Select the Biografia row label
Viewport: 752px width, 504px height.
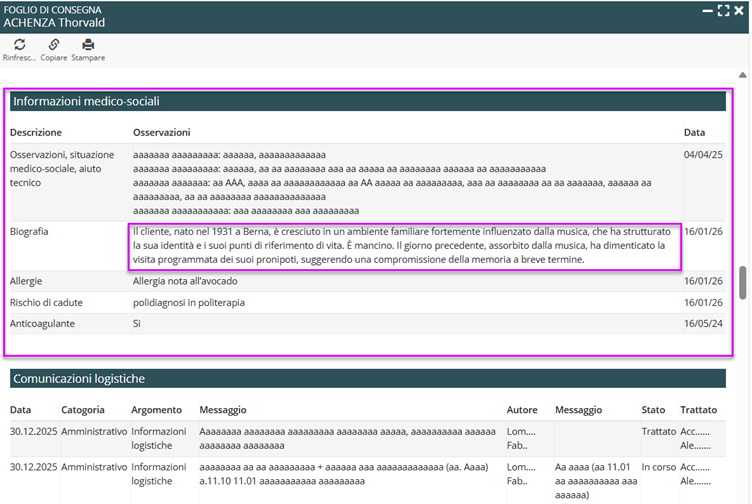click(x=29, y=232)
